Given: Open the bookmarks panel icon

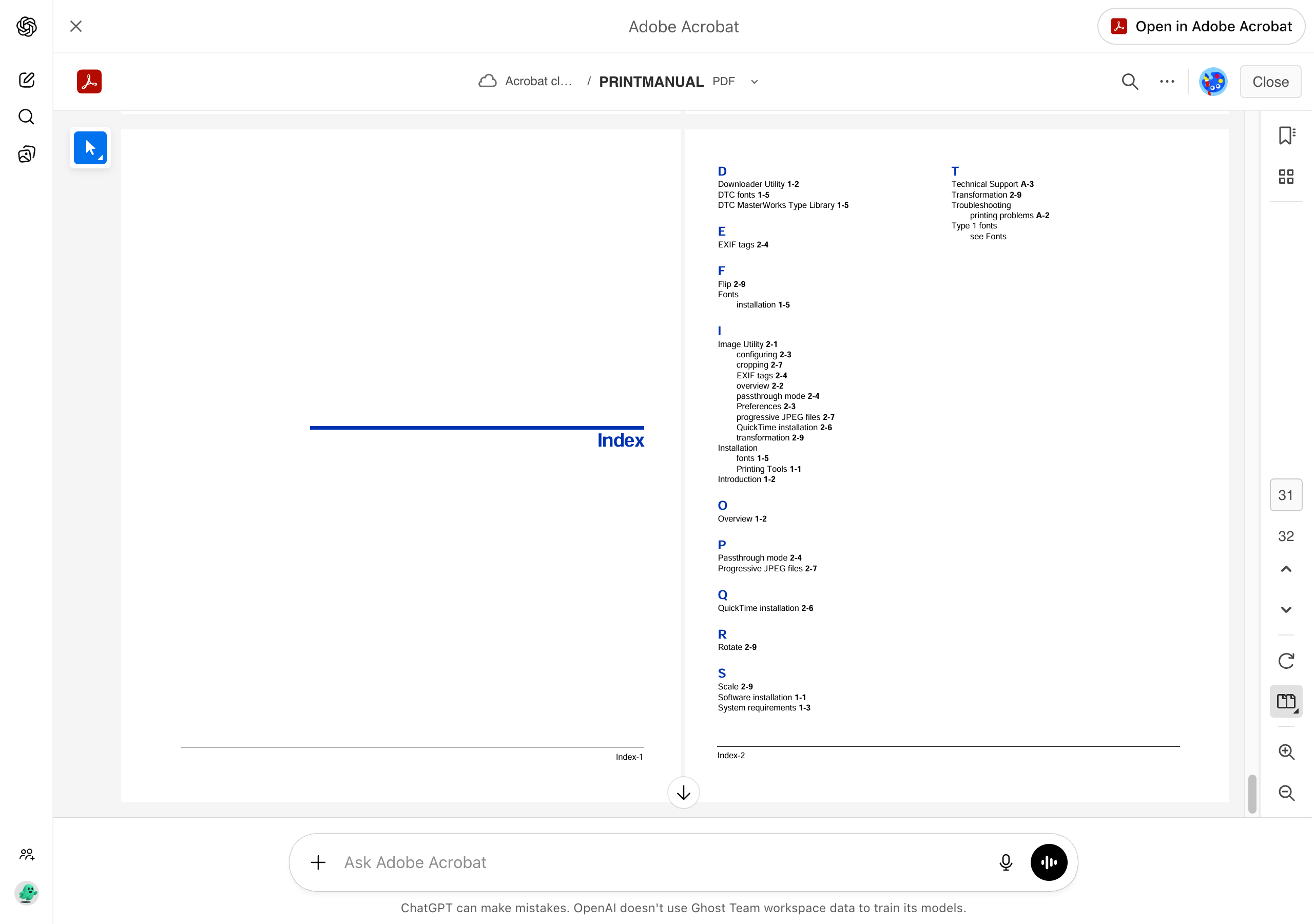Looking at the screenshot, I should tap(1285, 136).
